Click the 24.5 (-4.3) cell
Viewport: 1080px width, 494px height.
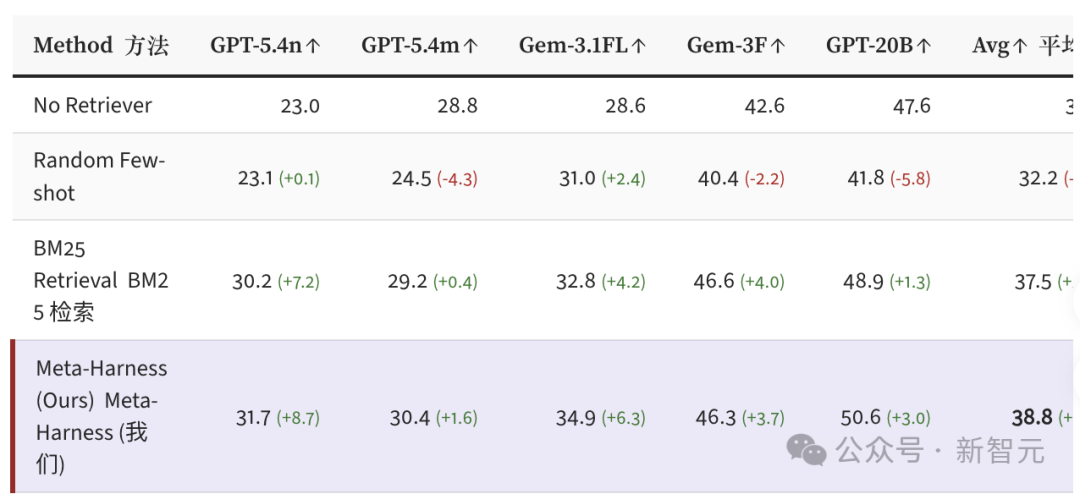(x=434, y=178)
